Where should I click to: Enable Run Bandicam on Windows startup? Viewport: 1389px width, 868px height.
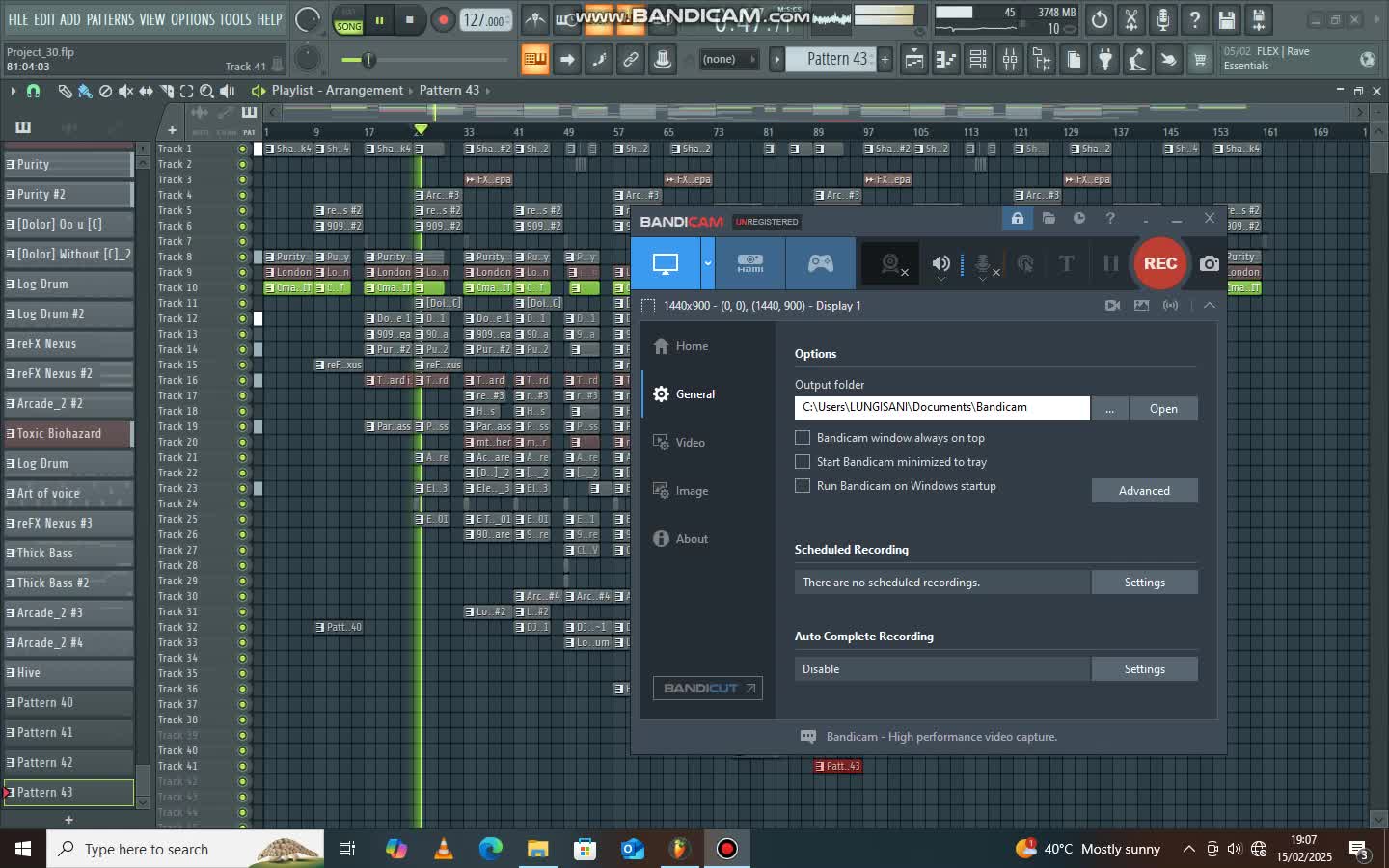(x=803, y=486)
